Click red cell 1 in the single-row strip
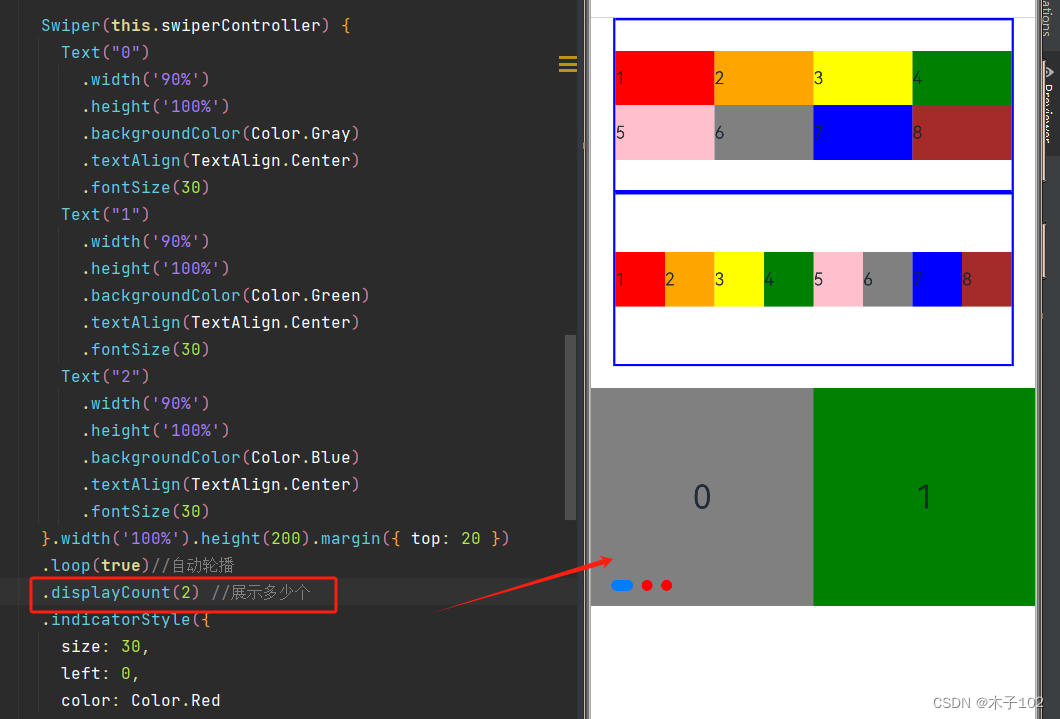 [640, 279]
